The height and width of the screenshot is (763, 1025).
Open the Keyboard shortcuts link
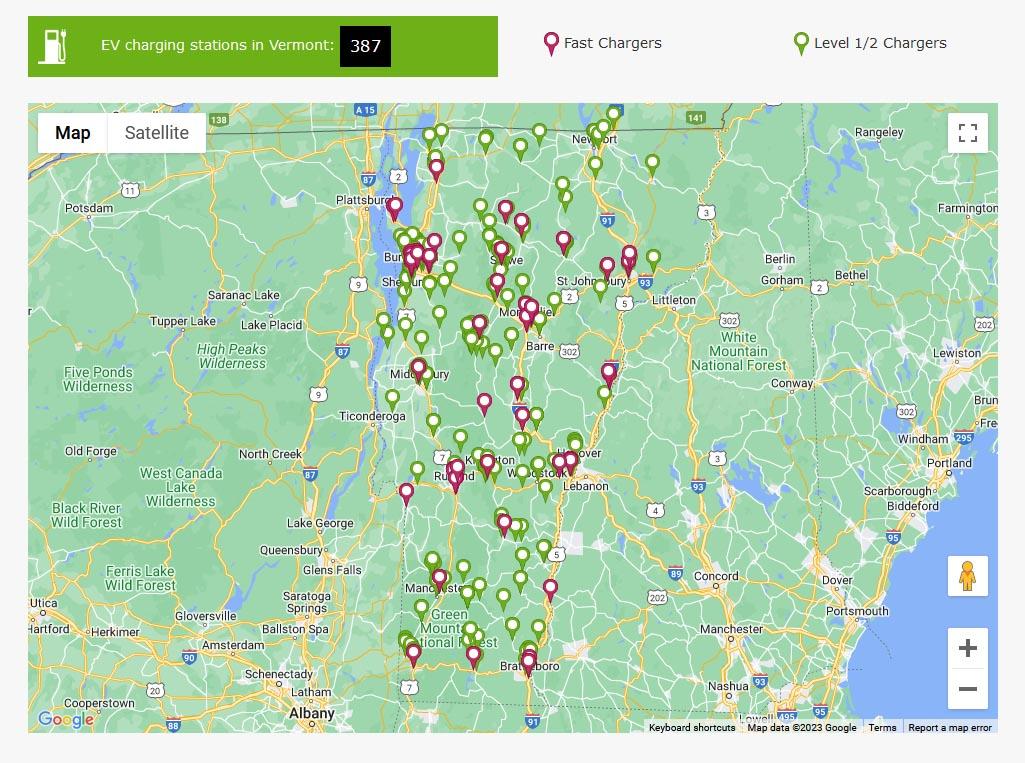click(692, 728)
